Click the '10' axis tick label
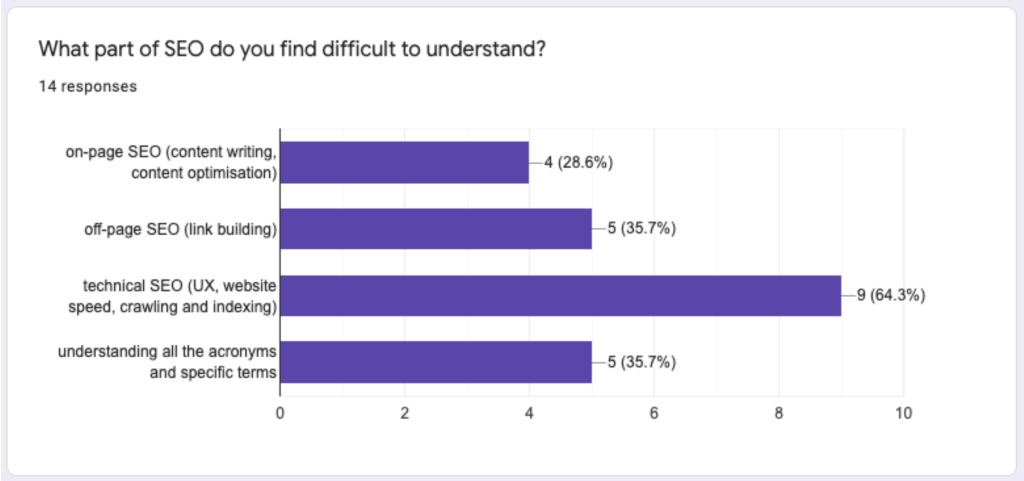The image size is (1024, 481). coord(904,413)
